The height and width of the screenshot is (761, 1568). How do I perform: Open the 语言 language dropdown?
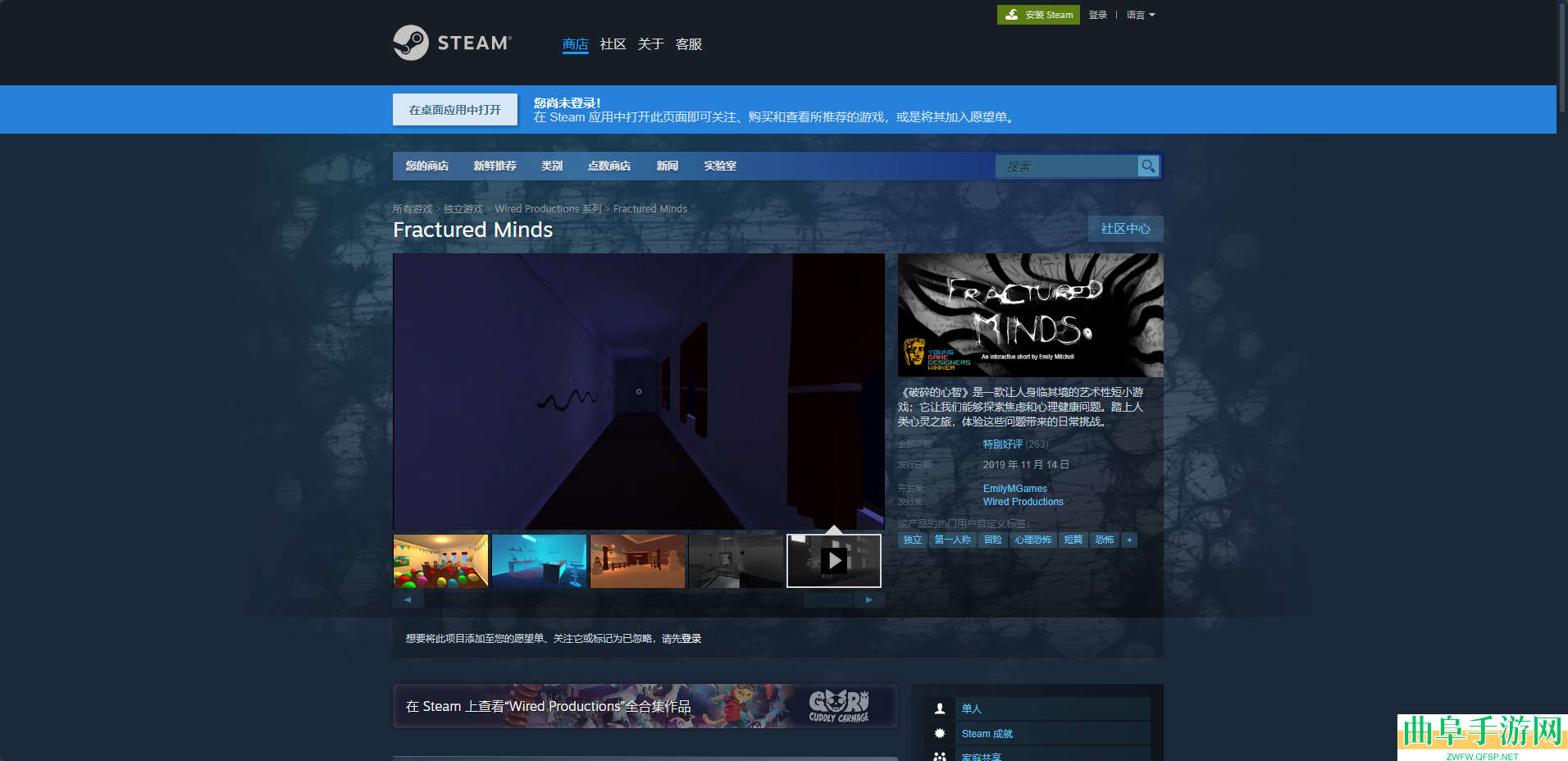[1141, 15]
